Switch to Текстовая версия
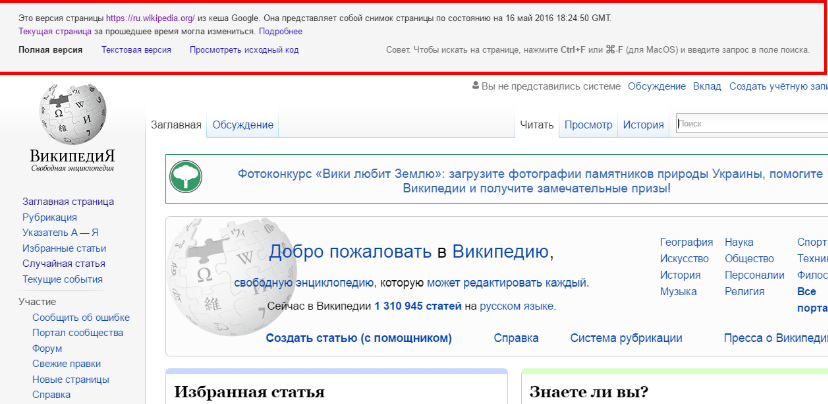The height and width of the screenshot is (404, 828). (136, 50)
